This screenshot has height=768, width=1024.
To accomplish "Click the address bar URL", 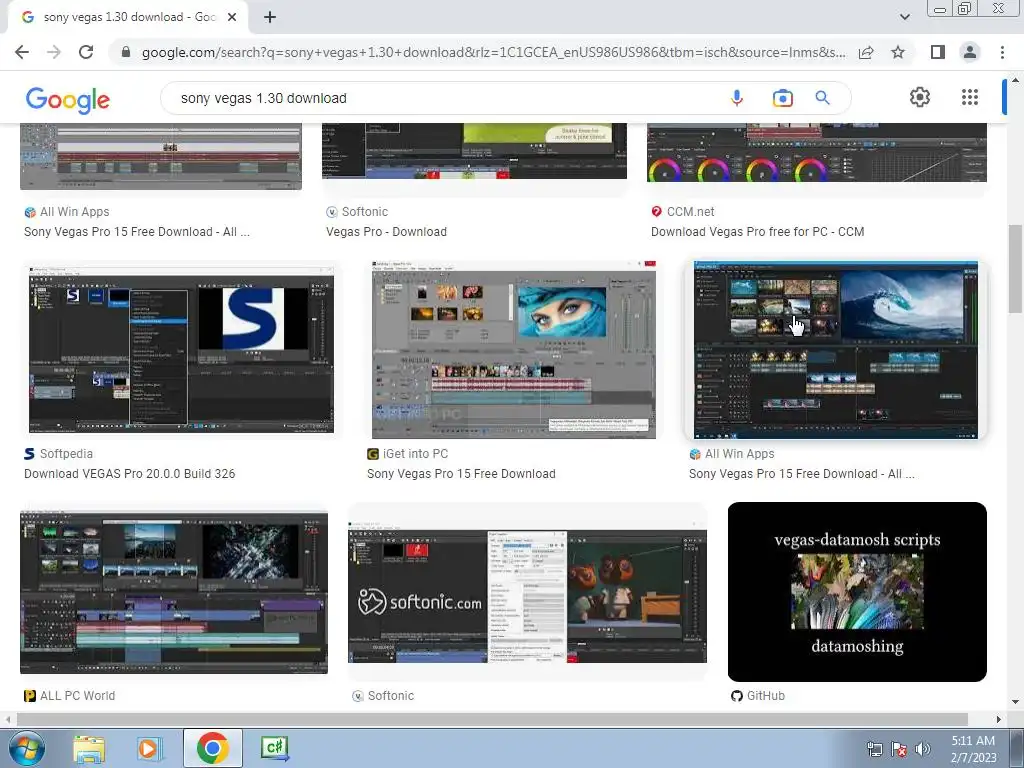I will click(x=493, y=52).
